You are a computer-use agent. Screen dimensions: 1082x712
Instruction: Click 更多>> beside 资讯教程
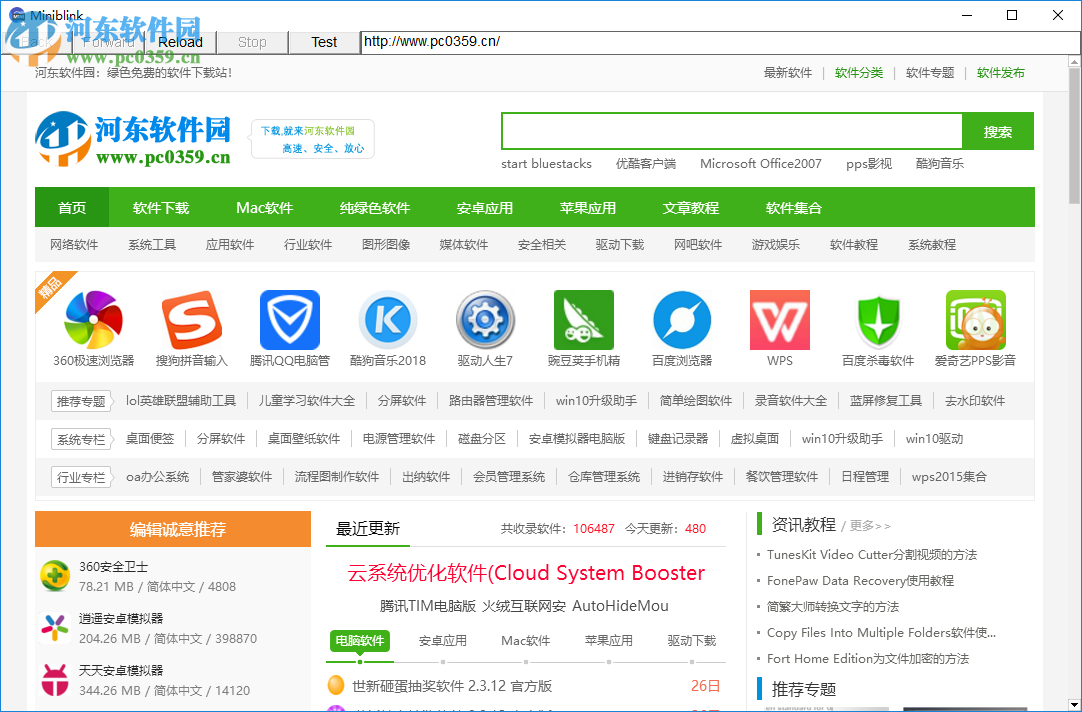(x=870, y=526)
